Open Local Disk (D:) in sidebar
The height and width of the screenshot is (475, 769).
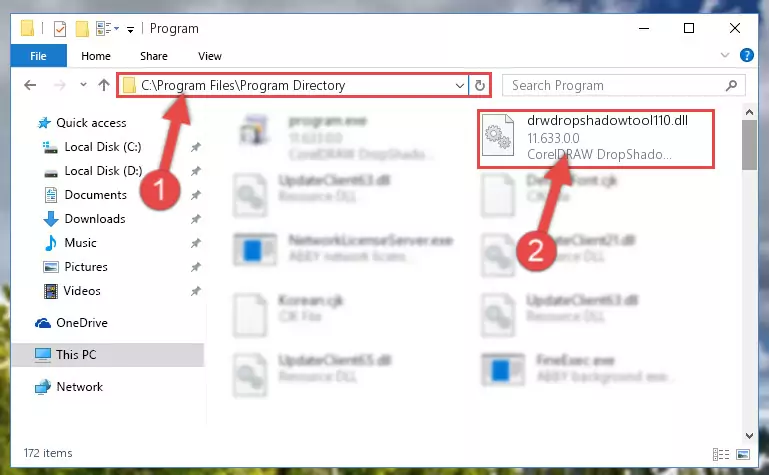[93, 171]
